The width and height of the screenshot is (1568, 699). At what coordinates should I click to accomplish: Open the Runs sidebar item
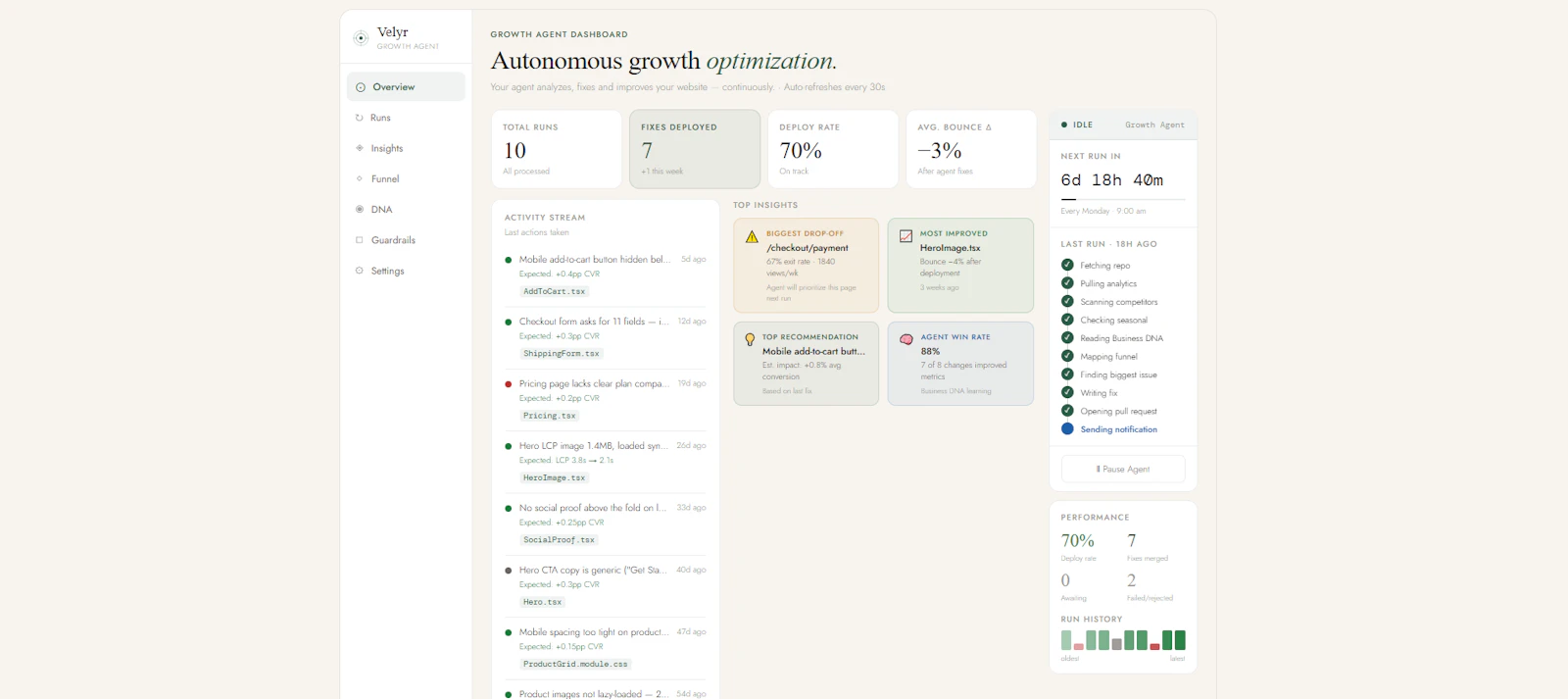(x=406, y=118)
